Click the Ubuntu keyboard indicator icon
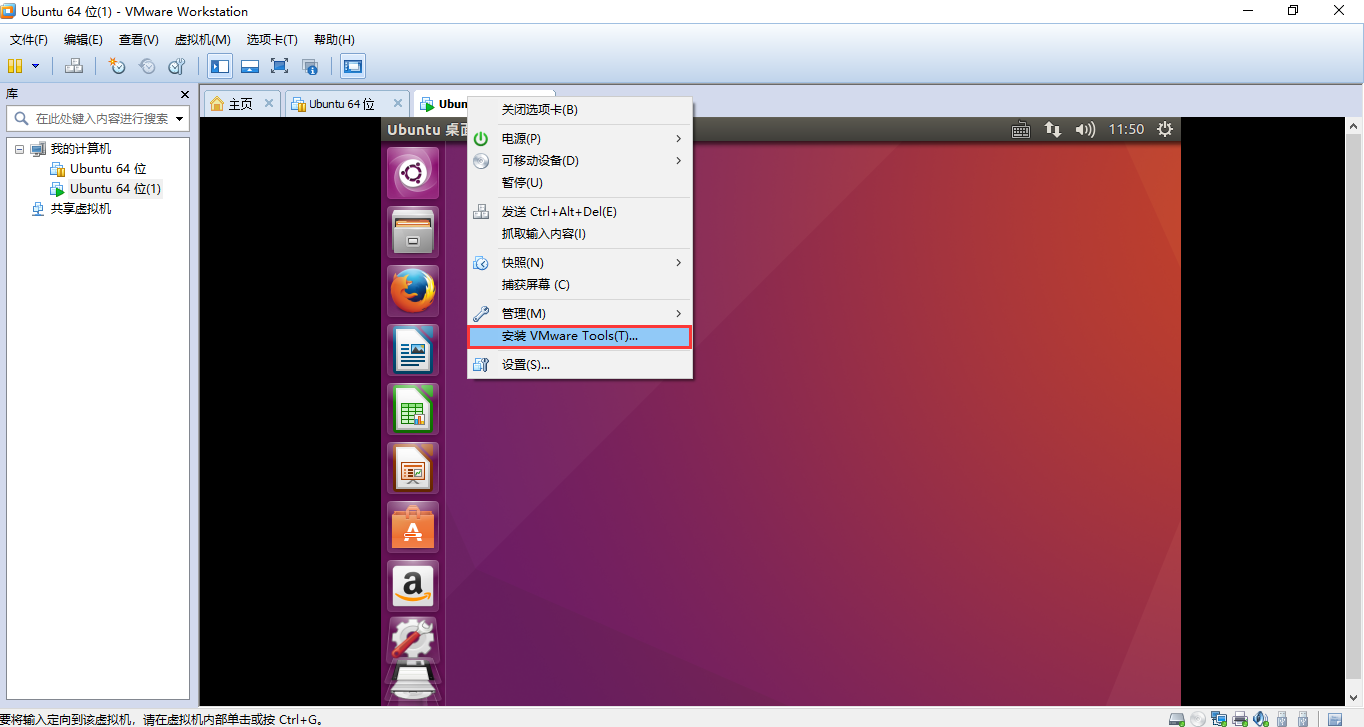Viewport: 1364px width, 727px height. [1021, 129]
